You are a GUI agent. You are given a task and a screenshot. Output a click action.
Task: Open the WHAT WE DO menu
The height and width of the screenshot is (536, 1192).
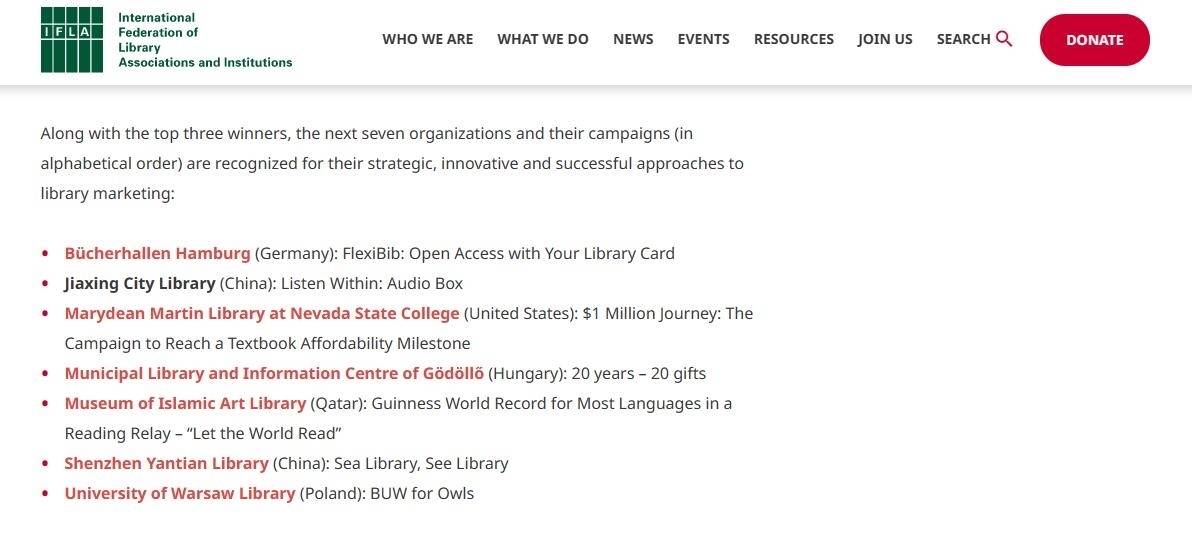(543, 39)
